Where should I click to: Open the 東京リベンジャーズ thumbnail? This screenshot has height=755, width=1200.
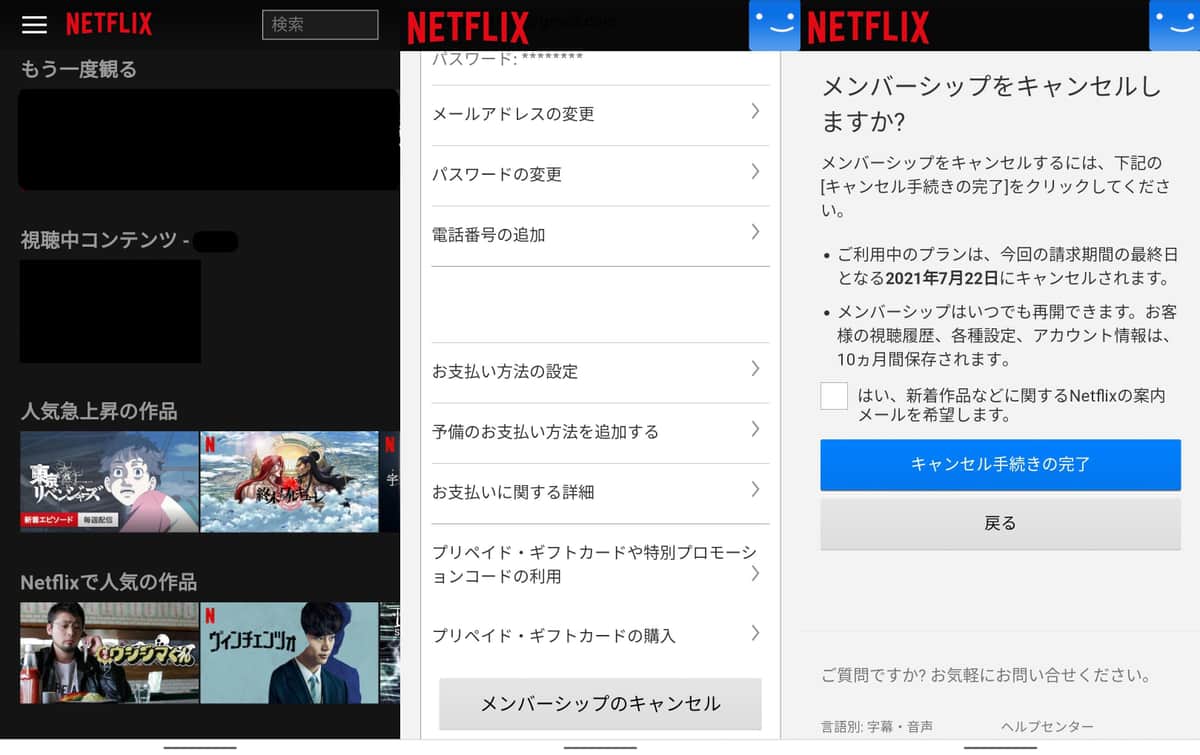pos(109,482)
